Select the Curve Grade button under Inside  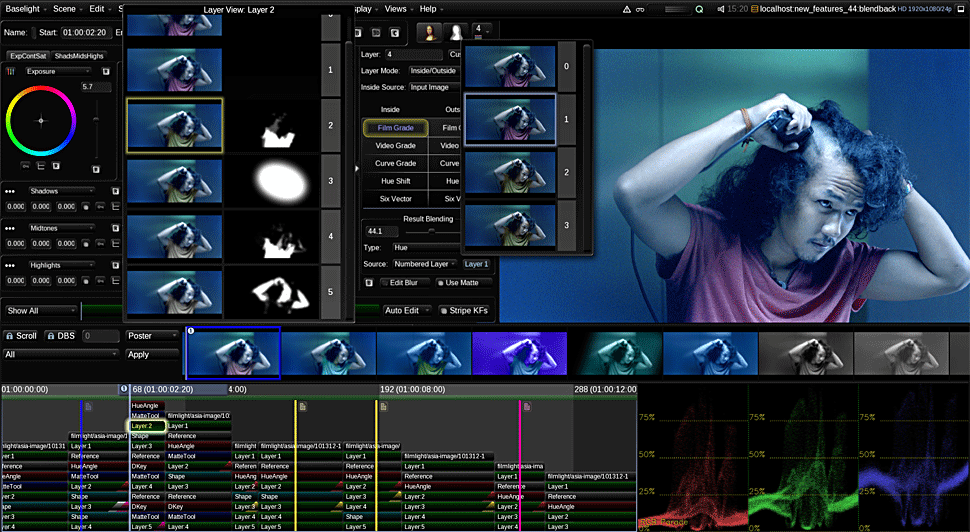(394, 163)
